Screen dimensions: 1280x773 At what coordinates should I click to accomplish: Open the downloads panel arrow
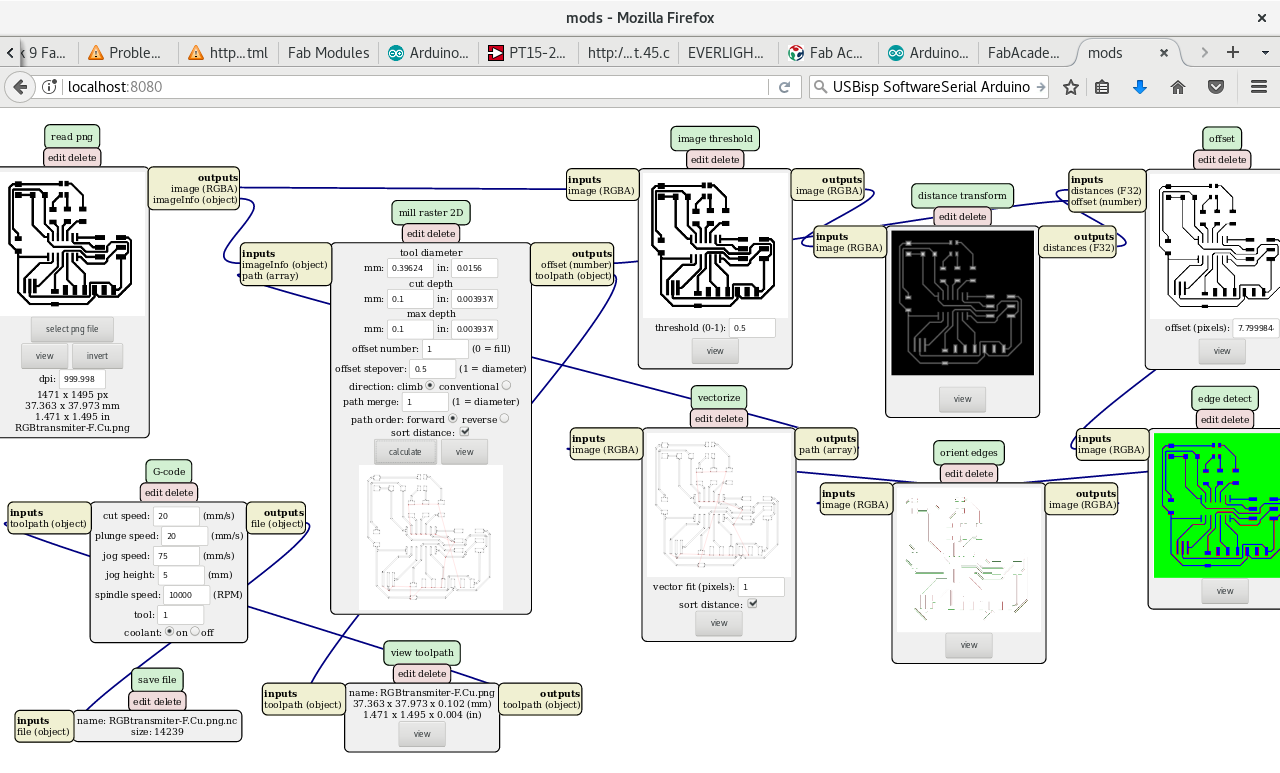point(1139,87)
